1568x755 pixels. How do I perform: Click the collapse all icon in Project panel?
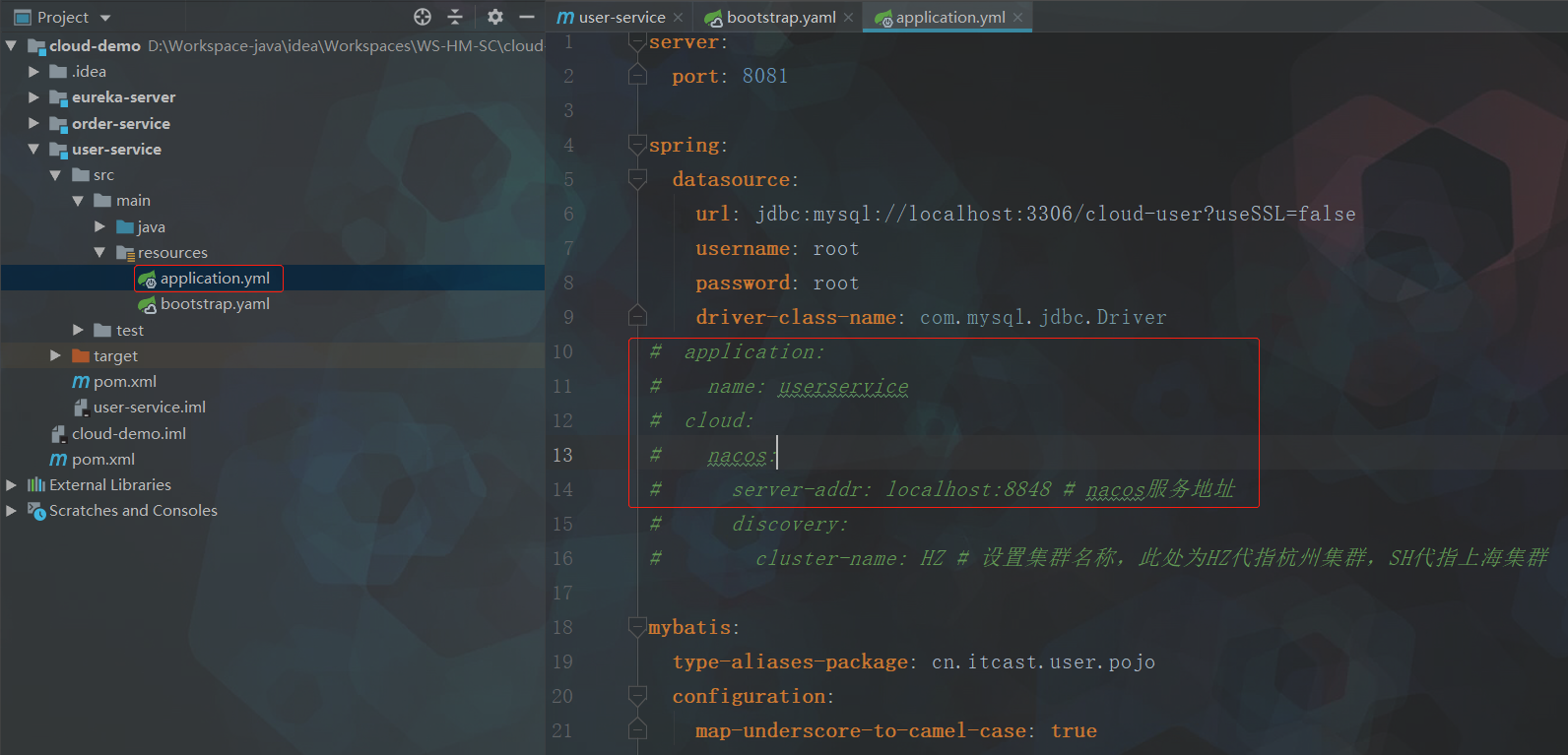[455, 17]
